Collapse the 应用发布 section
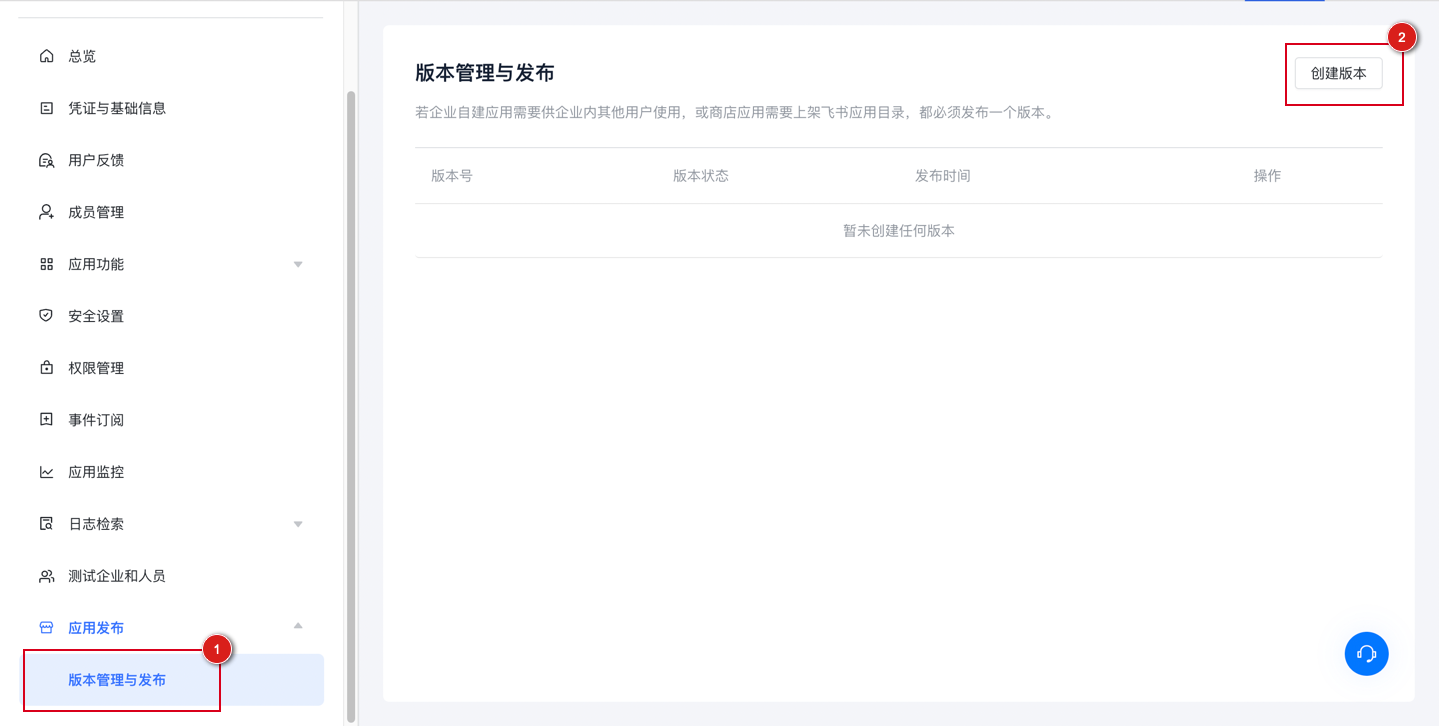Viewport: 1439px width, 726px height. click(297, 624)
